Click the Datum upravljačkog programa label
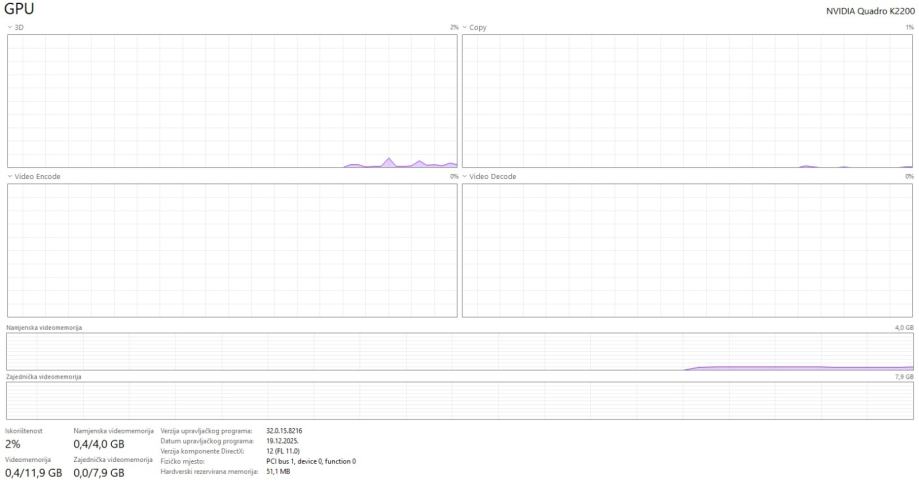This screenshot has height=497, width=919. click(207, 441)
